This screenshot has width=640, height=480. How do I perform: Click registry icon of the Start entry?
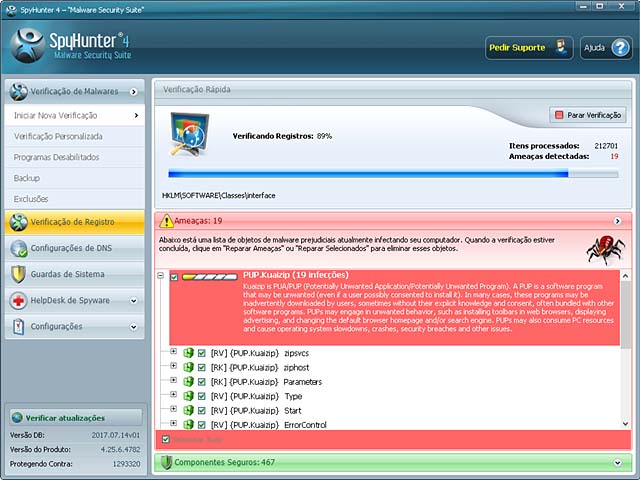coord(188,410)
